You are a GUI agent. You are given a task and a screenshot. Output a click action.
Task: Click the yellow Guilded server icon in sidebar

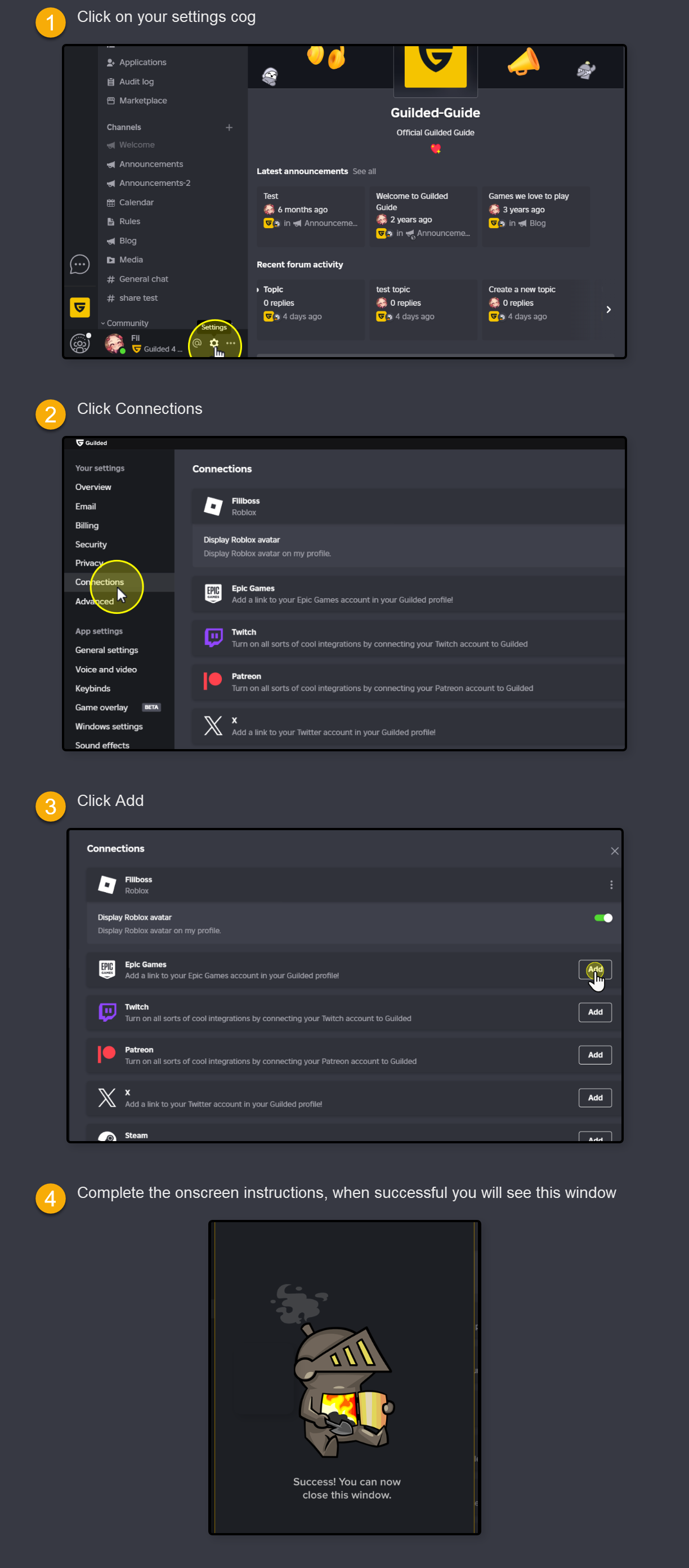coord(80,308)
